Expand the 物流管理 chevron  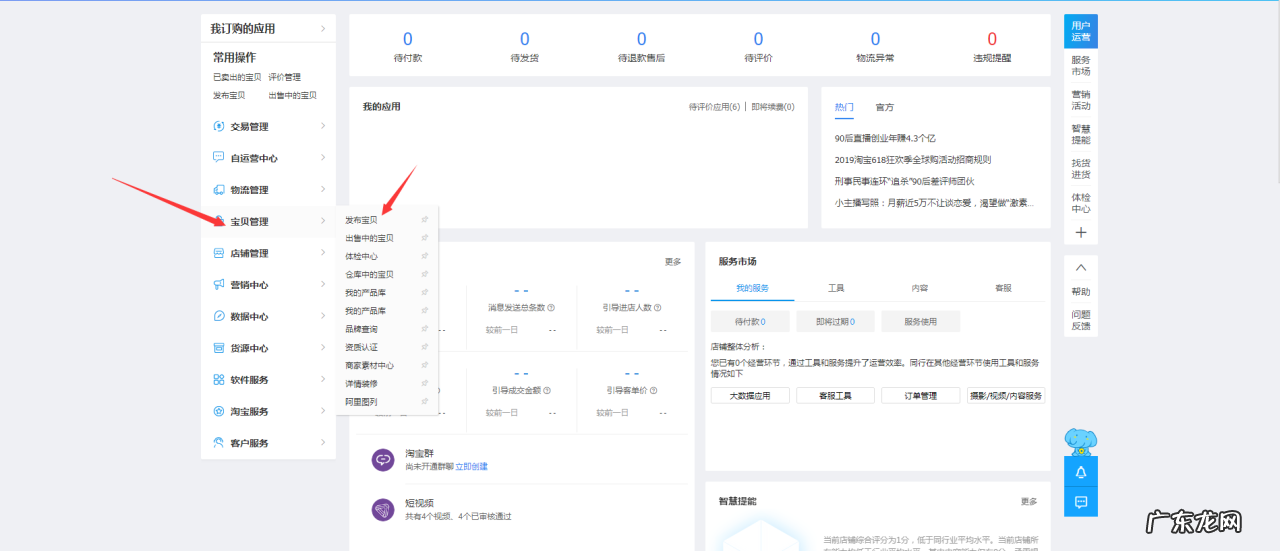click(323, 189)
